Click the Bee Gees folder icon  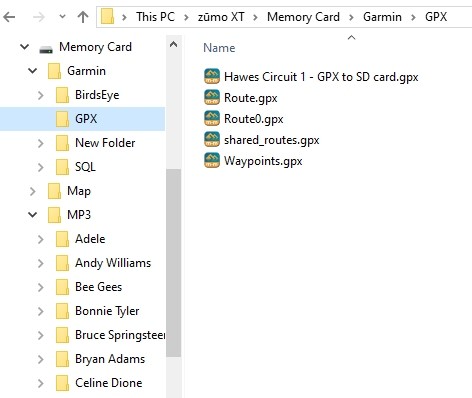tap(62, 287)
